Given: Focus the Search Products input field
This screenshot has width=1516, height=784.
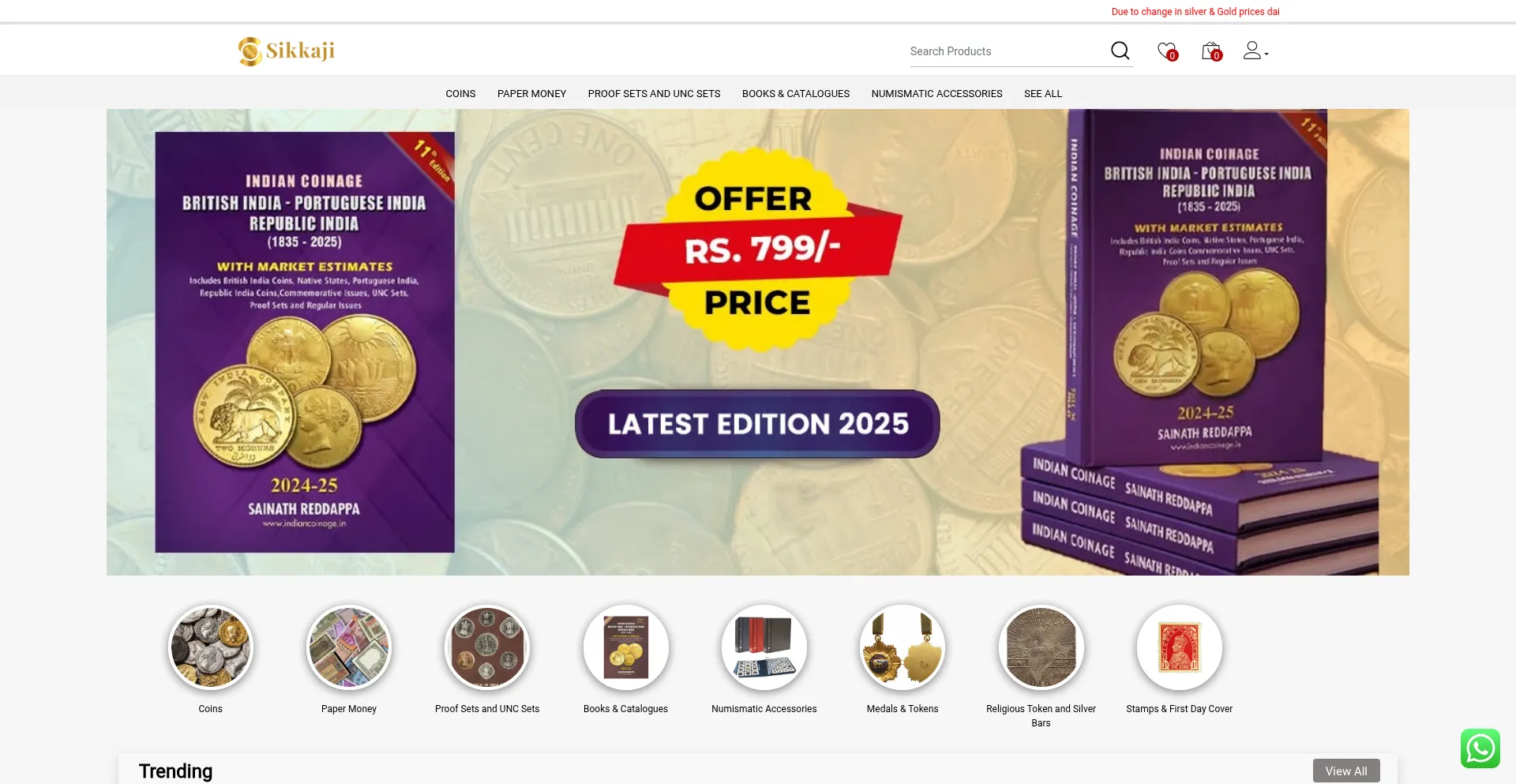Looking at the screenshot, I should [x=1007, y=51].
